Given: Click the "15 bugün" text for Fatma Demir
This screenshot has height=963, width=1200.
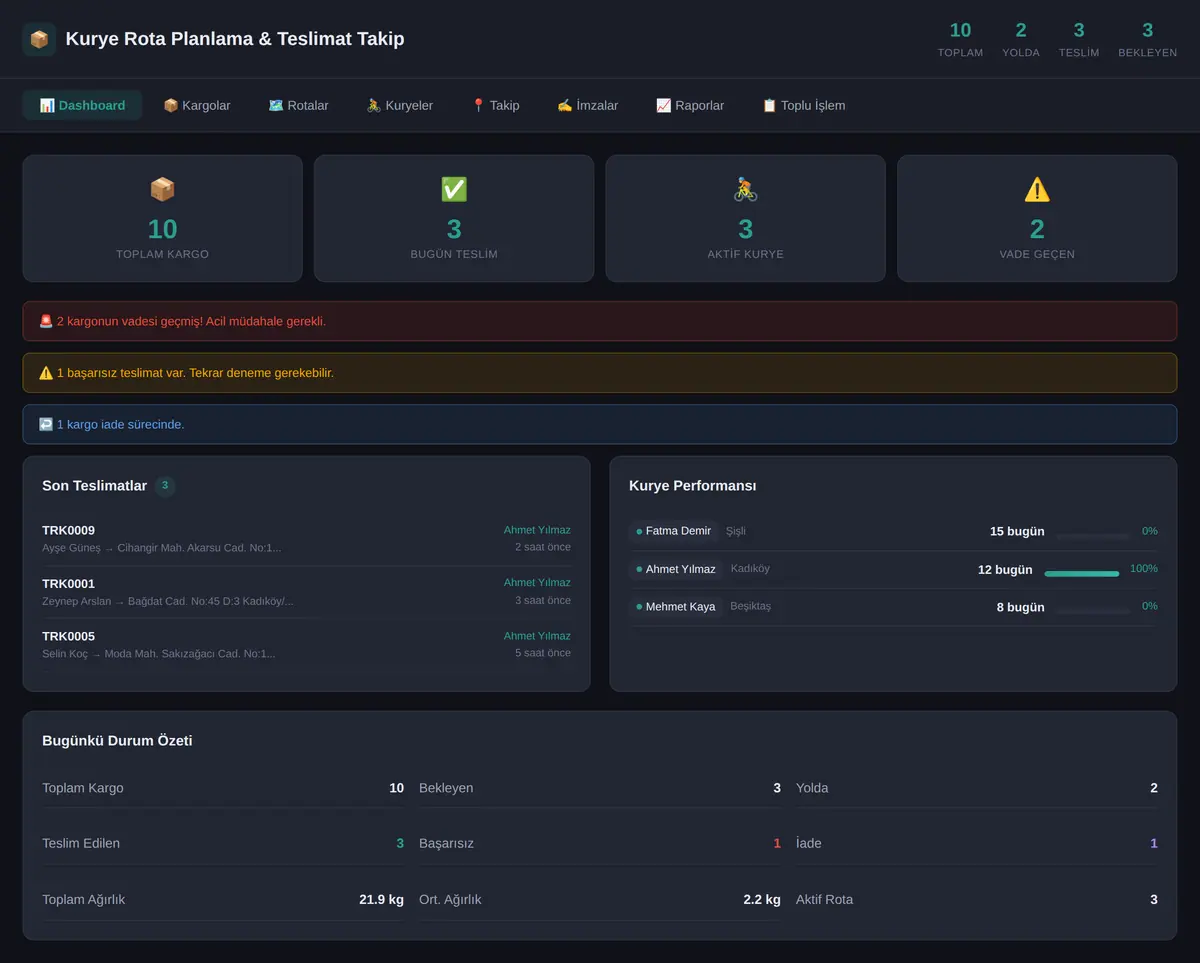Looking at the screenshot, I should point(1017,531).
